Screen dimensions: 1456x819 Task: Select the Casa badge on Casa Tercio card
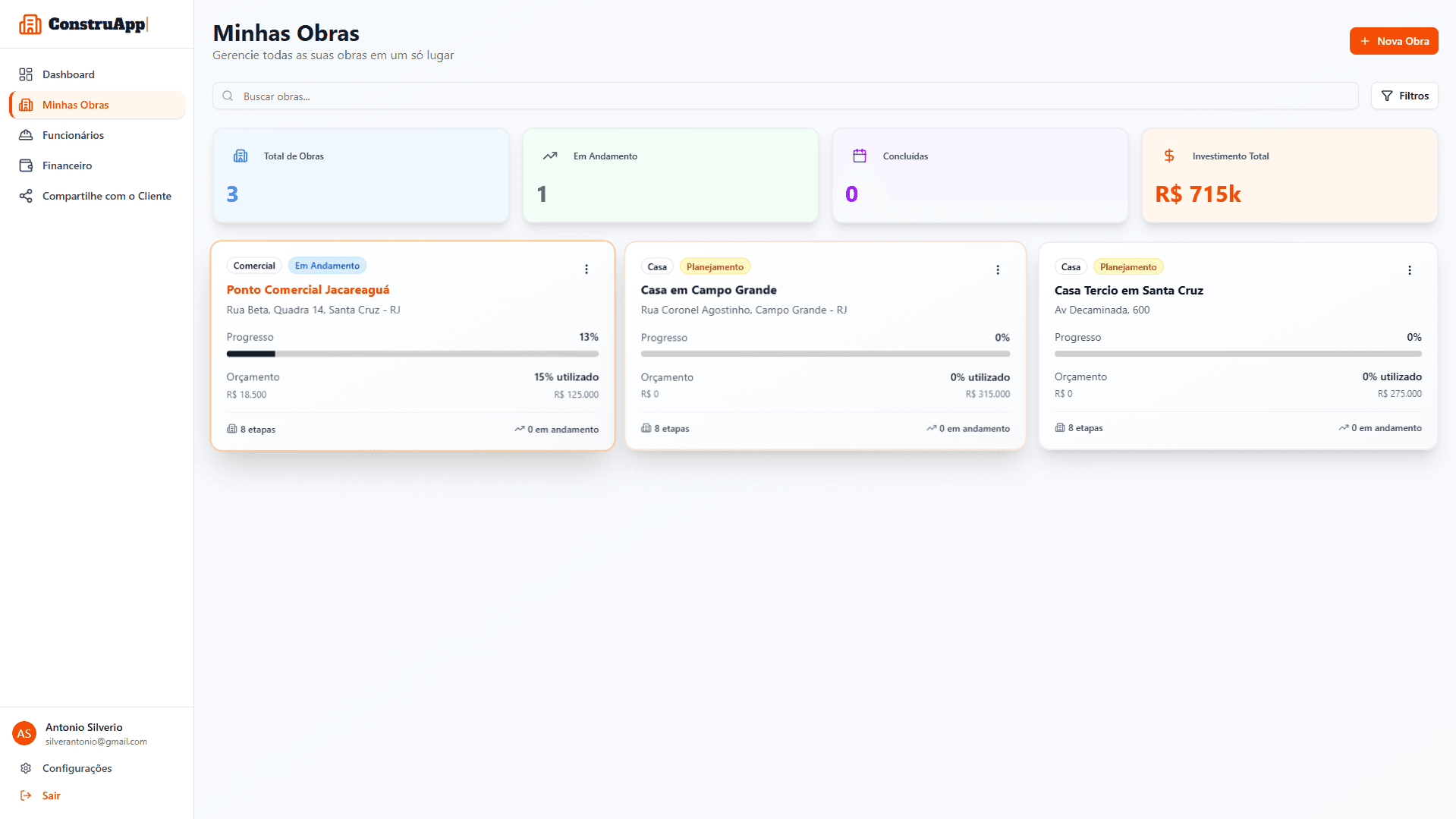[x=1071, y=266]
